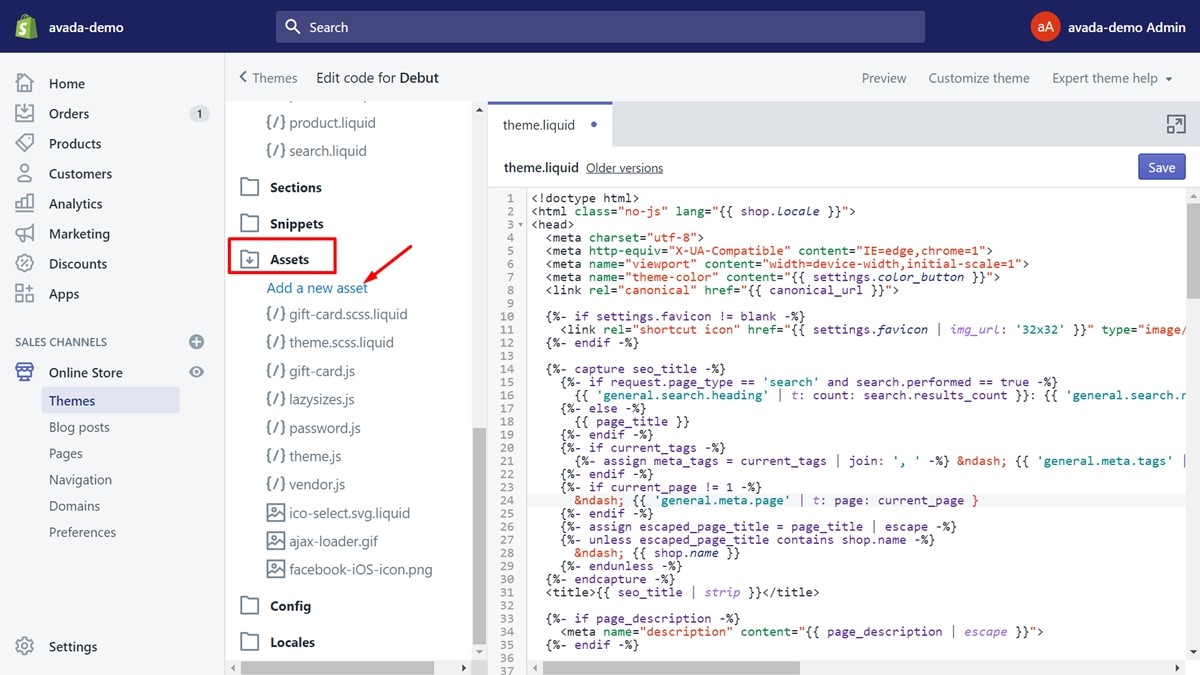This screenshot has height=675, width=1200.
Task: Click the ajax-loader.gif image icon
Action: [275, 541]
